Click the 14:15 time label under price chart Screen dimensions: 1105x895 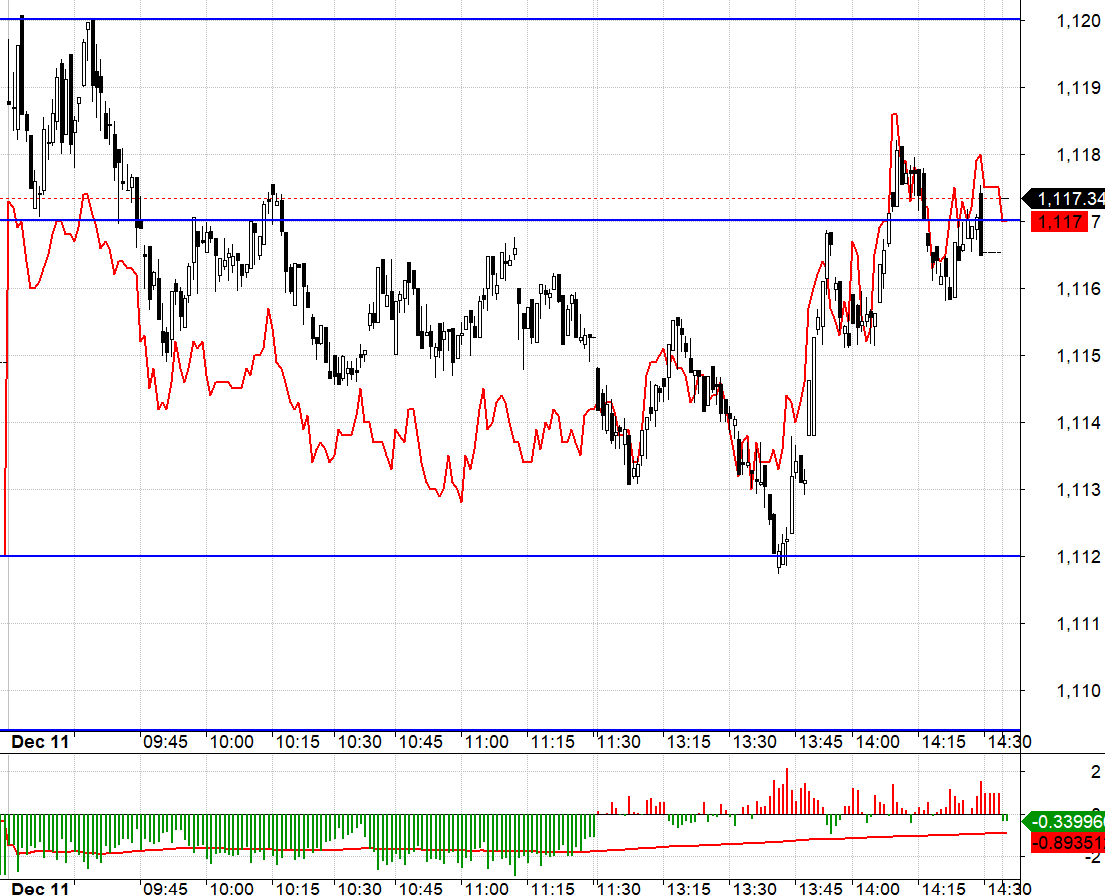pyautogui.click(x=944, y=741)
